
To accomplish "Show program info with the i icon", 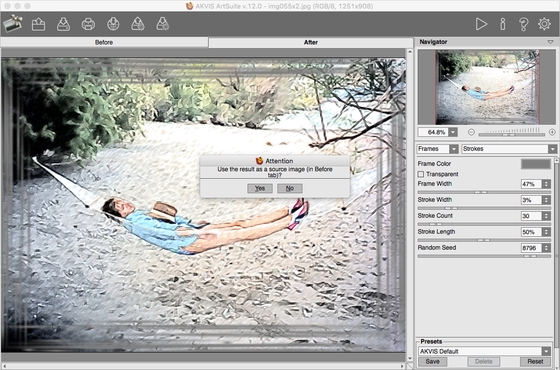I will coord(502,24).
